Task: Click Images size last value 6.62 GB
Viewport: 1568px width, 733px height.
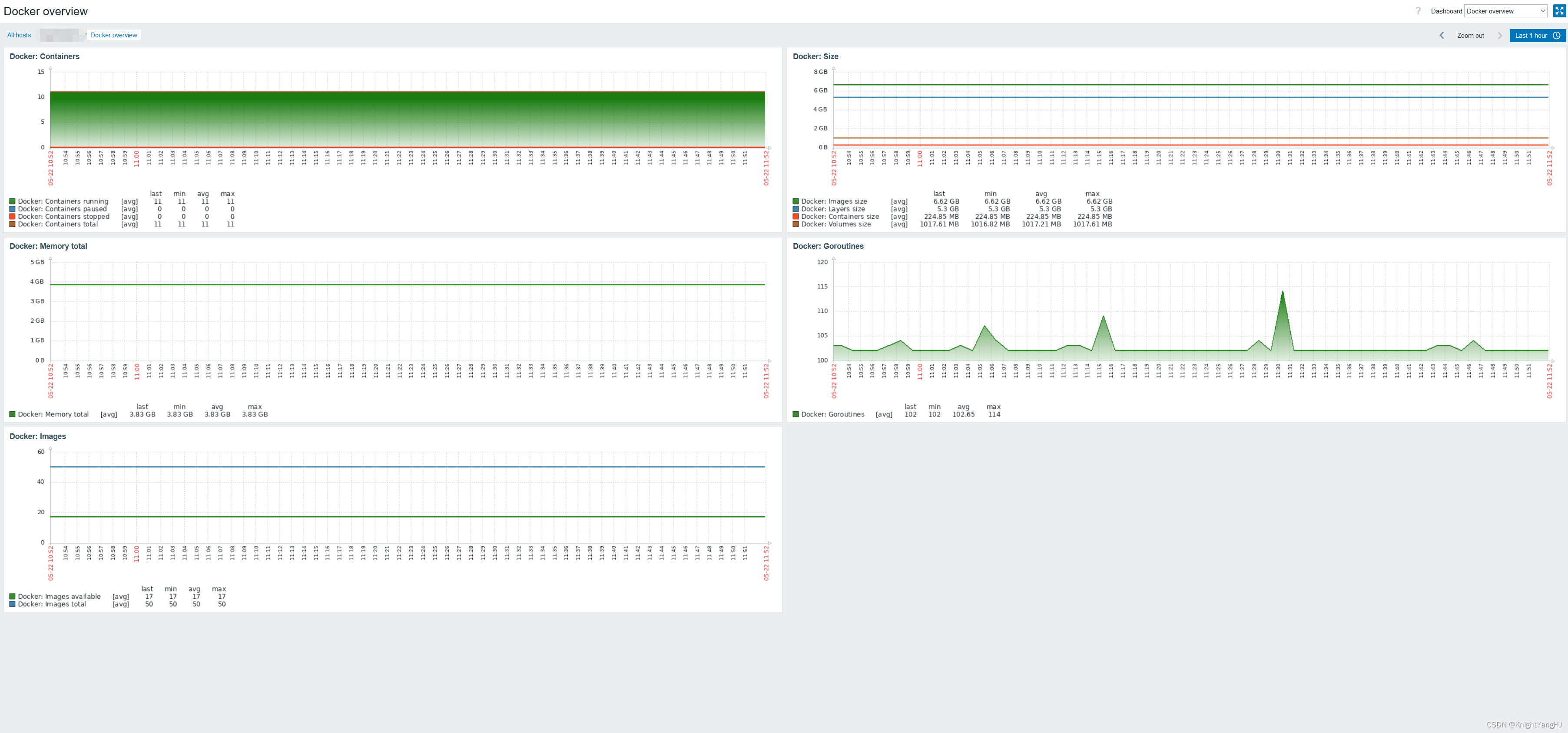Action: [946, 201]
